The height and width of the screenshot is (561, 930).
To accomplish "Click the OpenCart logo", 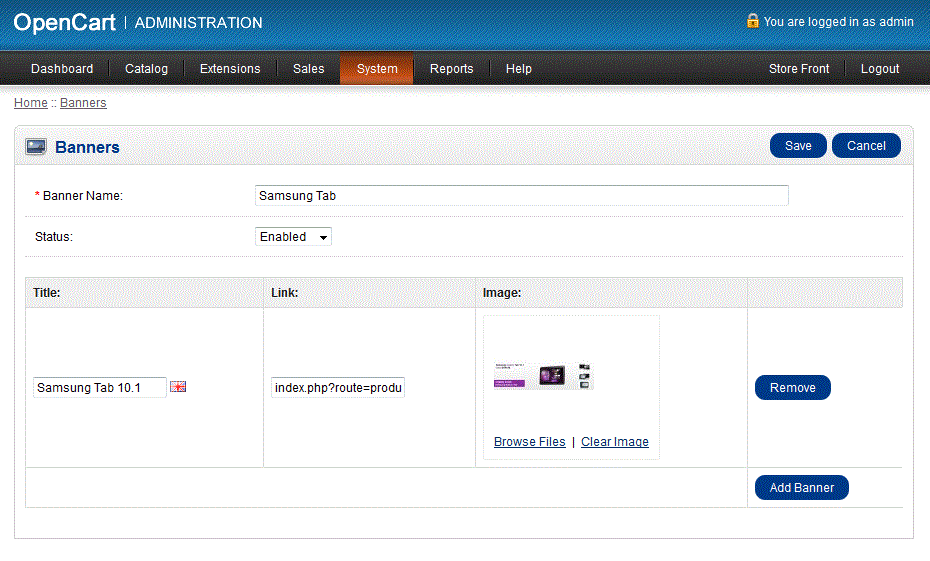I will tap(64, 22).
